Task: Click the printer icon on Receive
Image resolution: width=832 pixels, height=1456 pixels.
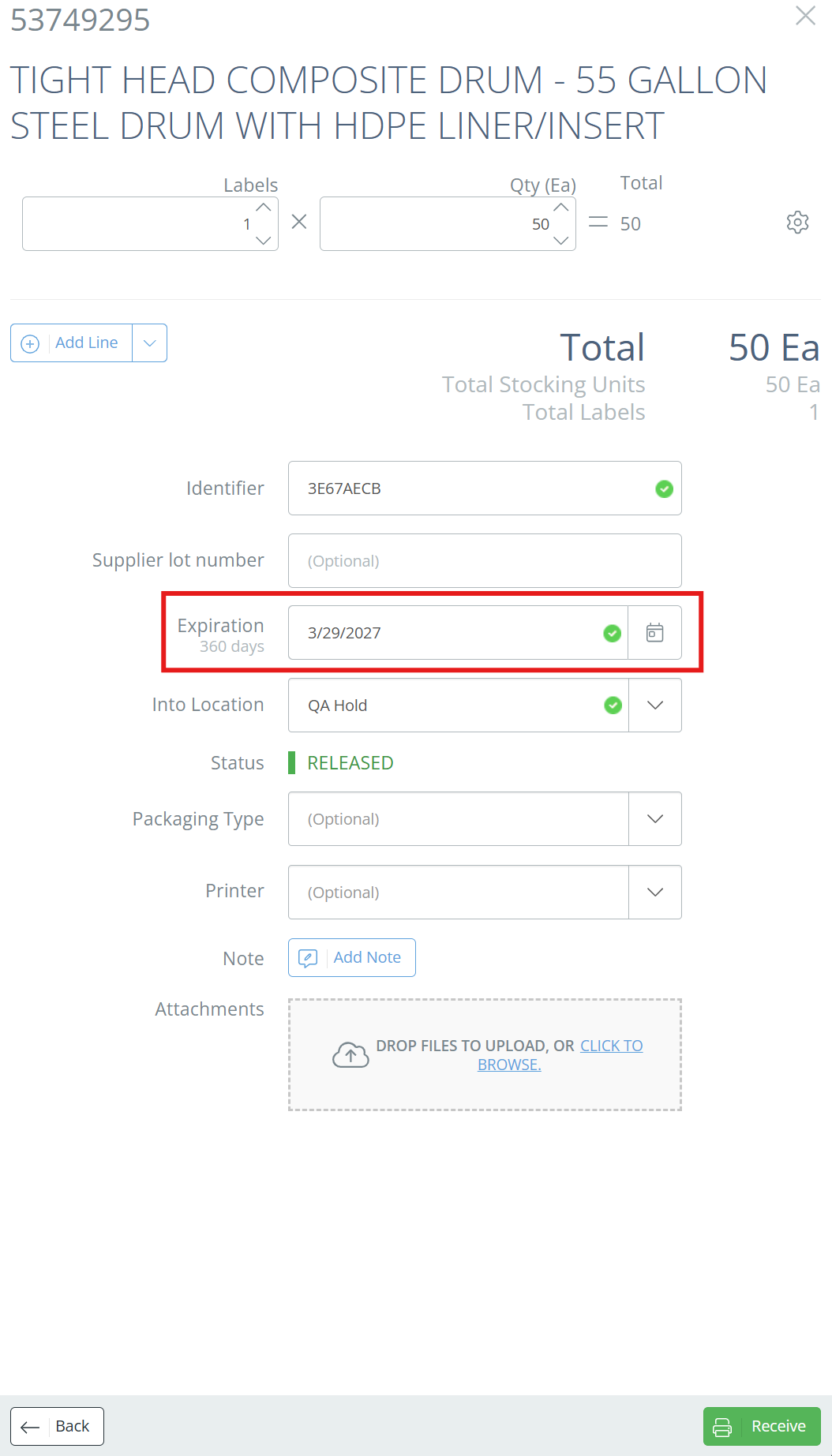Action: point(722,1427)
